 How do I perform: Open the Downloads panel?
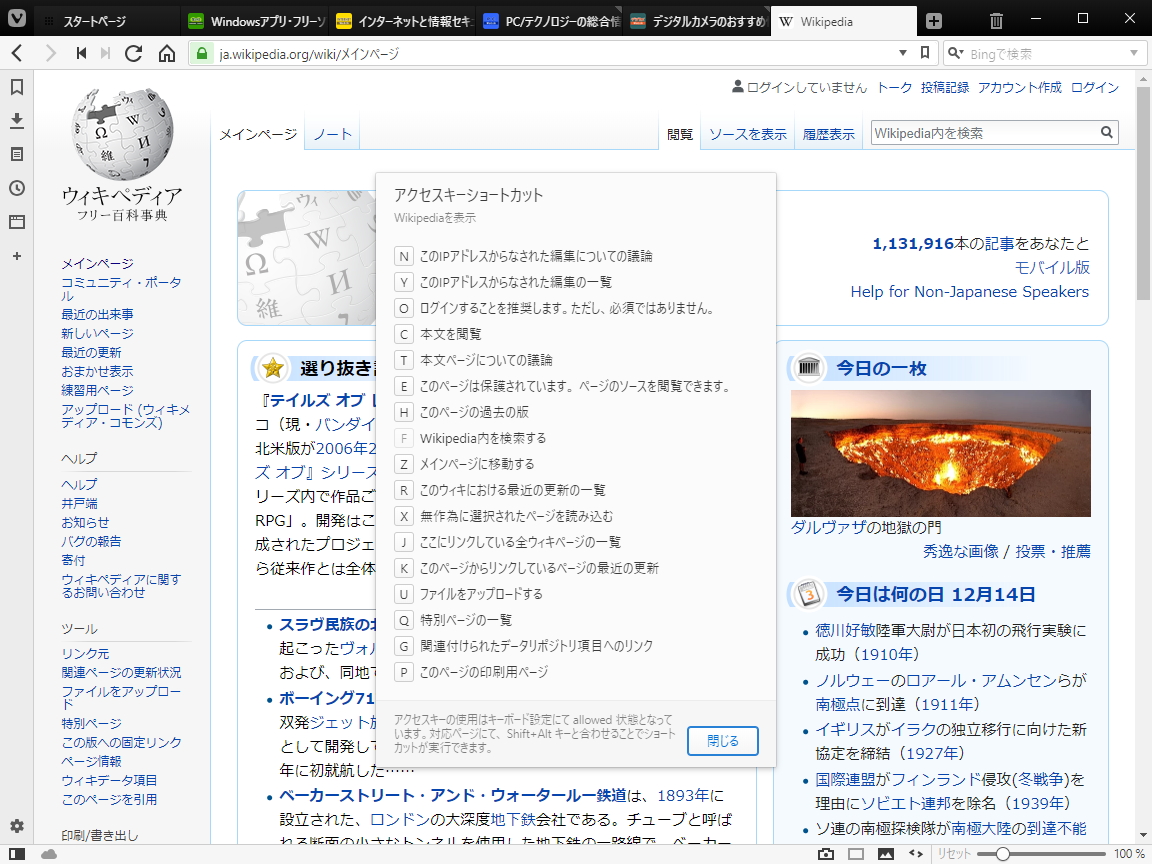15,121
